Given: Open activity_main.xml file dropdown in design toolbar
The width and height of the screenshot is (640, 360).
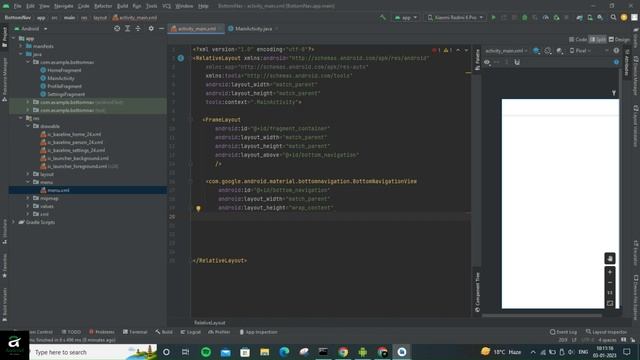Looking at the screenshot, I should pyautogui.click(x=506, y=51).
